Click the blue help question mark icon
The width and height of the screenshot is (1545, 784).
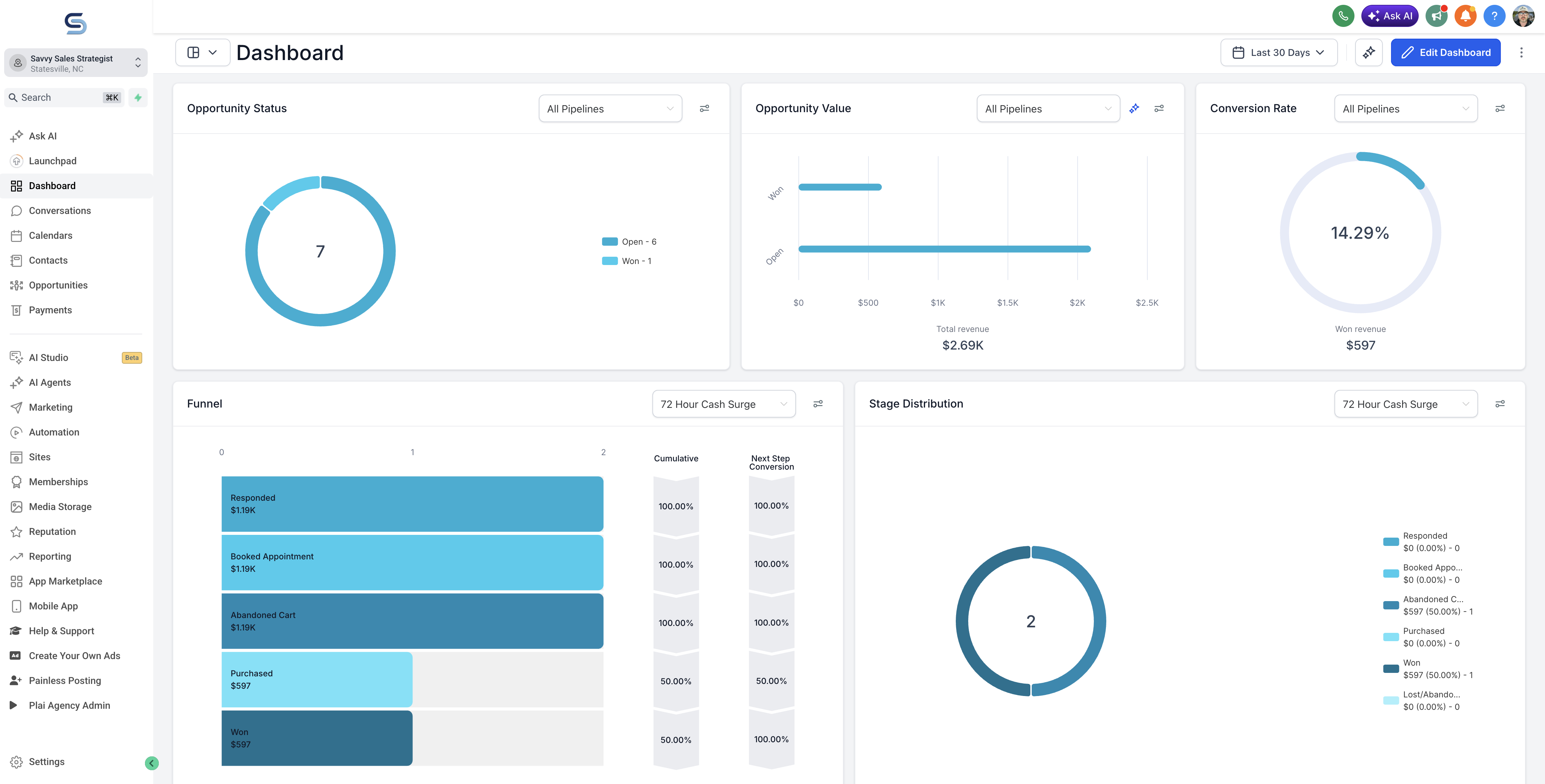[x=1494, y=16]
